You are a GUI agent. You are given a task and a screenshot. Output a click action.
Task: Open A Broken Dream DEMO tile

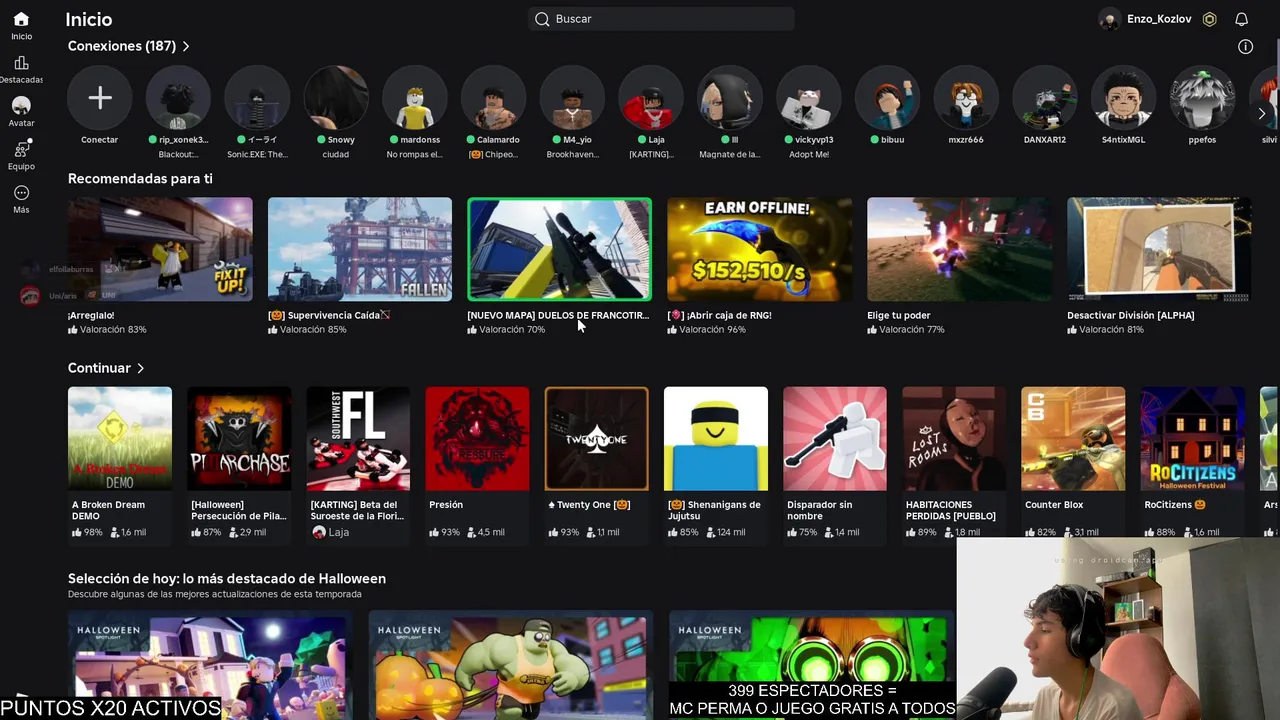pyautogui.click(x=120, y=439)
